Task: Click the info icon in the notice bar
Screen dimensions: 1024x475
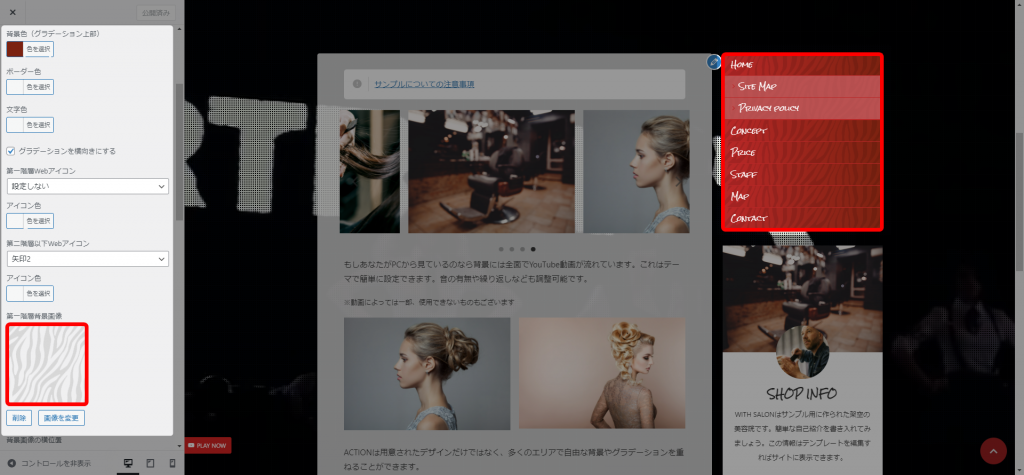Action: [357, 84]
